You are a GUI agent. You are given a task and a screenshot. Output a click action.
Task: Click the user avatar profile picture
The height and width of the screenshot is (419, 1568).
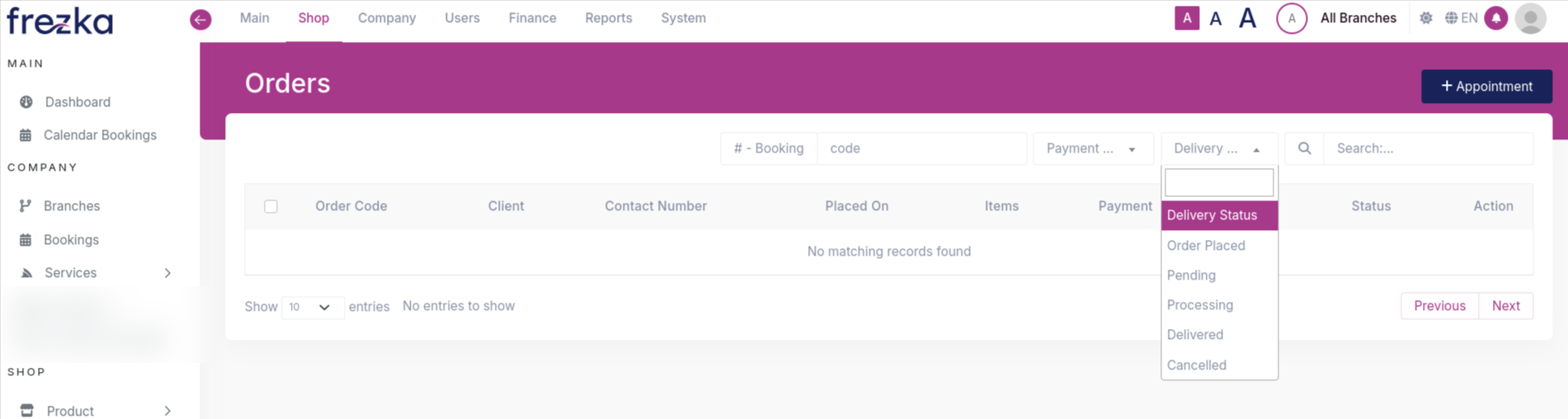tap(1530, 18)
